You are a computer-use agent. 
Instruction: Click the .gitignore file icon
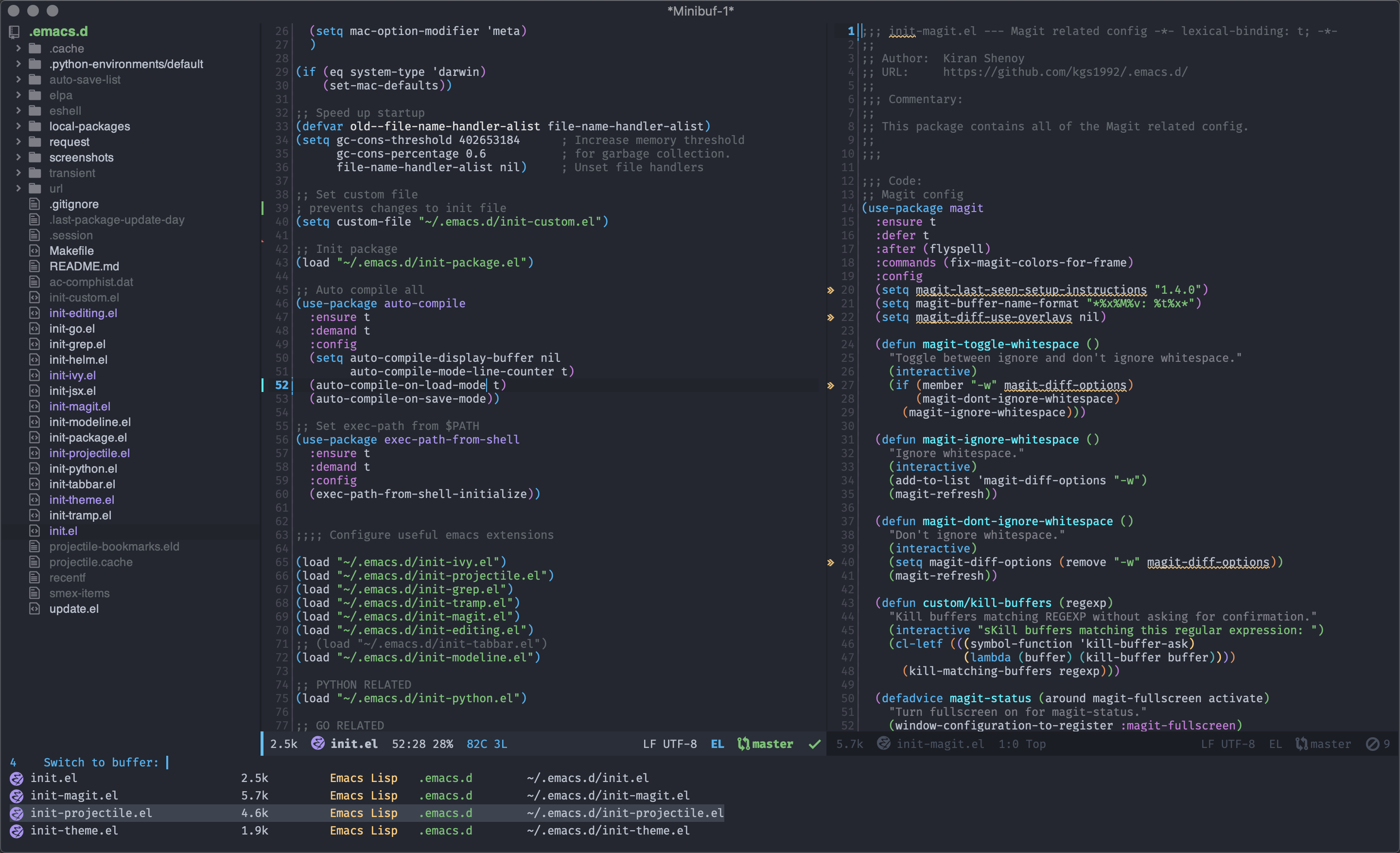click(35, 204)
